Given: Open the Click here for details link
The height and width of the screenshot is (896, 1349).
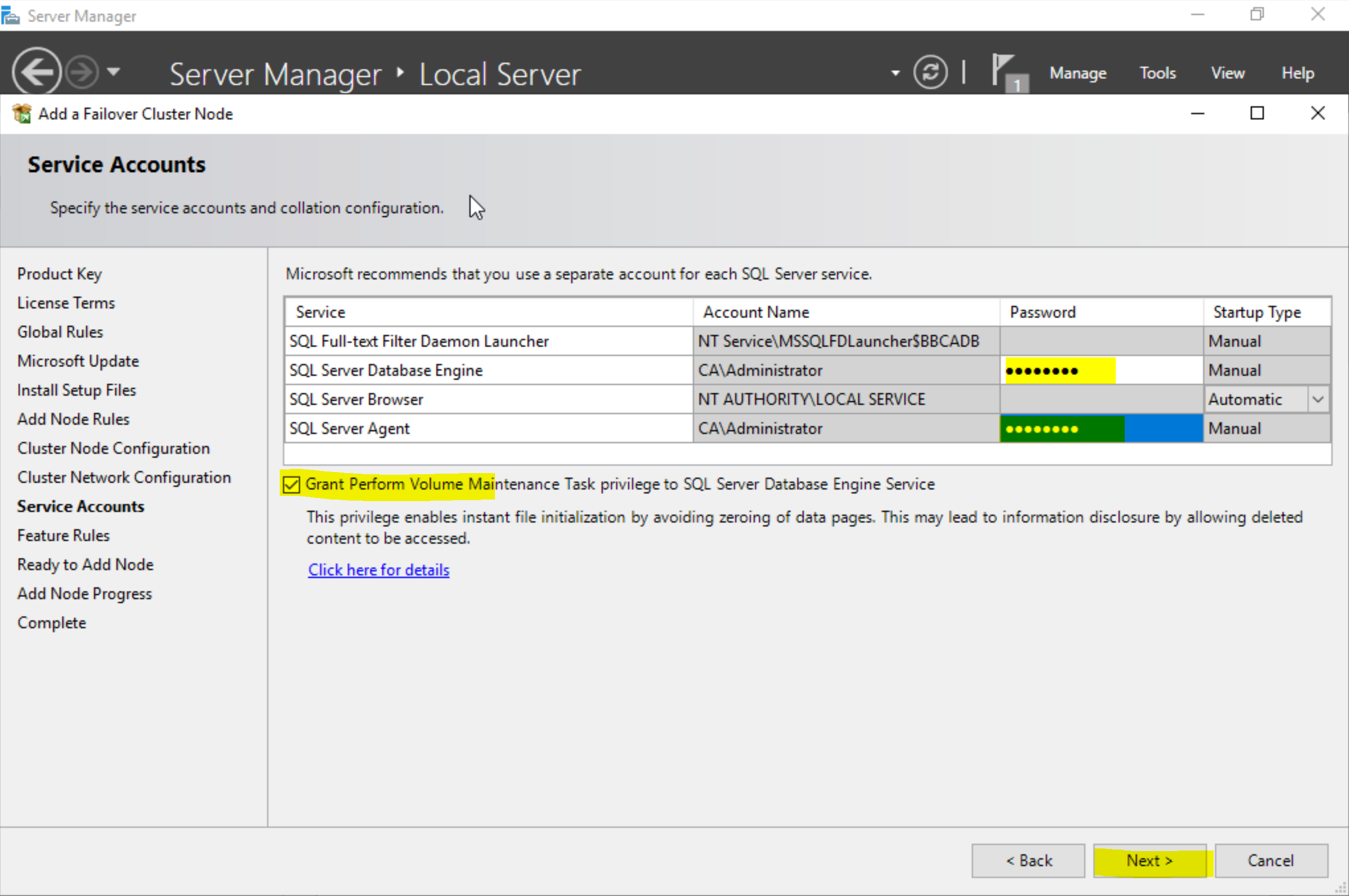Looking at the screenshot, I should coord(379,570).
